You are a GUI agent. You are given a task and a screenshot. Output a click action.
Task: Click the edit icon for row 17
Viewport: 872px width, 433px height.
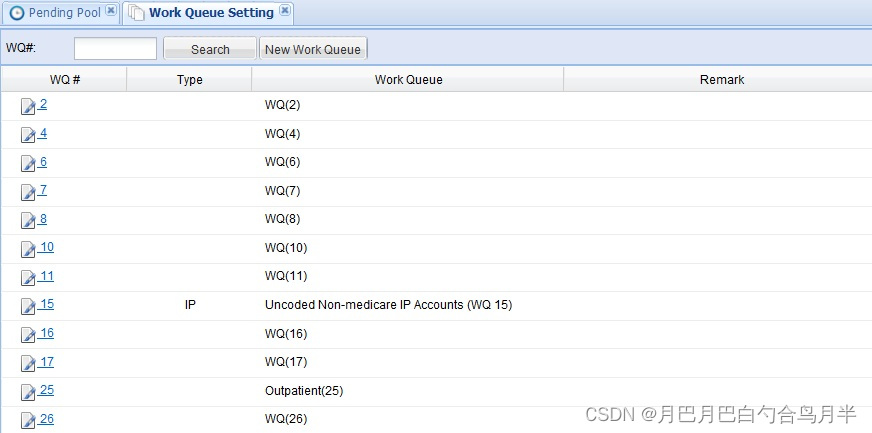coord(28,364)
